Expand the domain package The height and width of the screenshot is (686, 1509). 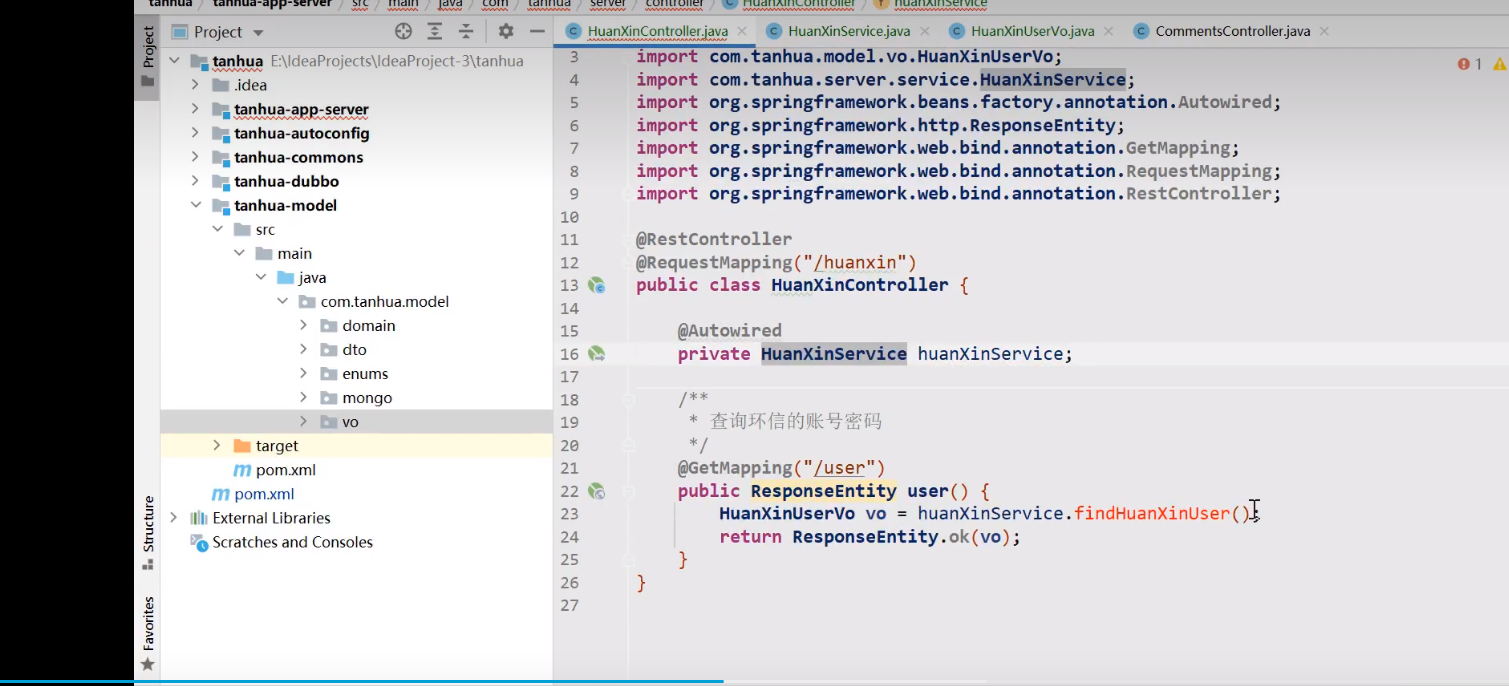tap(304, 325)
